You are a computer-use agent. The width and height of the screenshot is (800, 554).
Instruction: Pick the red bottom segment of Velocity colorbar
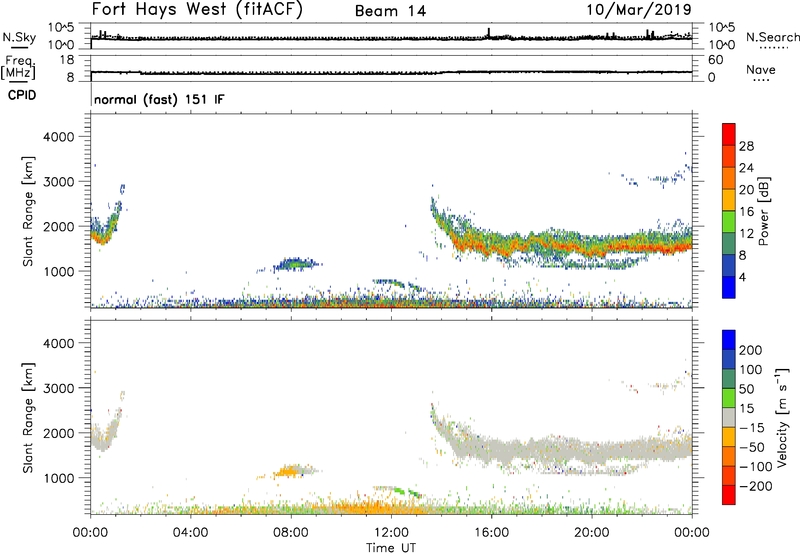click(x=729, y=495)
